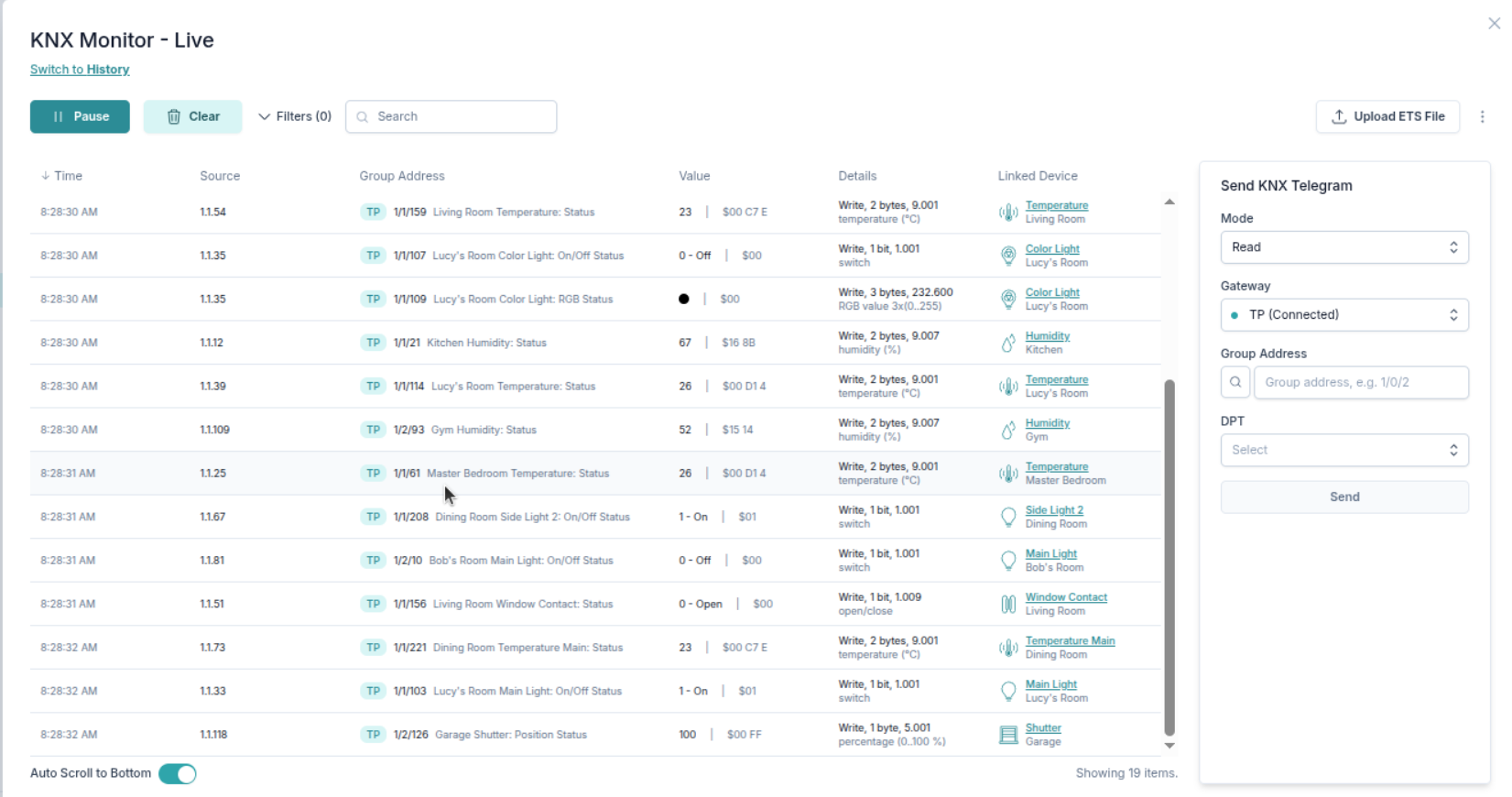Click the black RGB color swatch
This screenshot has width=1512, height=797.
click(x=684, y=300)
